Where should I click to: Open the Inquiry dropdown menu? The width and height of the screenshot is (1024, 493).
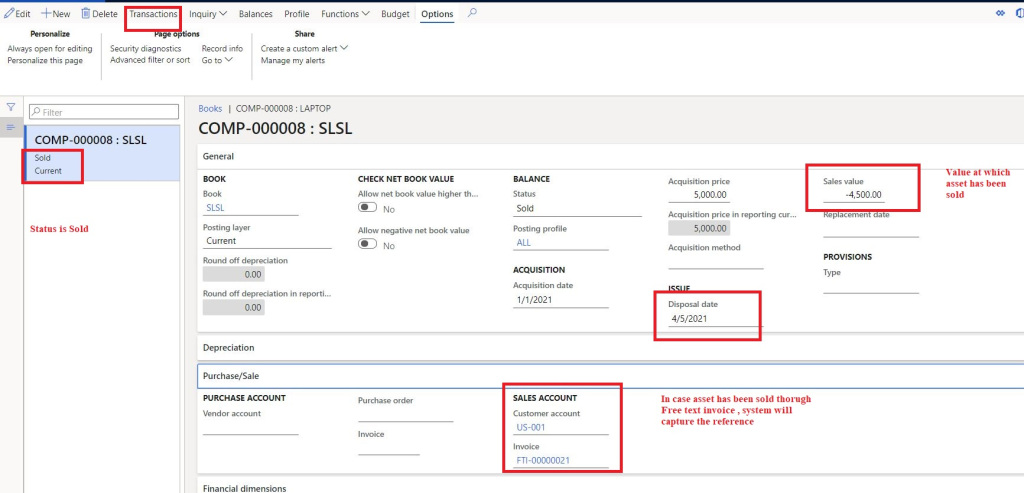pyautogui.click(x=208, y=14)
